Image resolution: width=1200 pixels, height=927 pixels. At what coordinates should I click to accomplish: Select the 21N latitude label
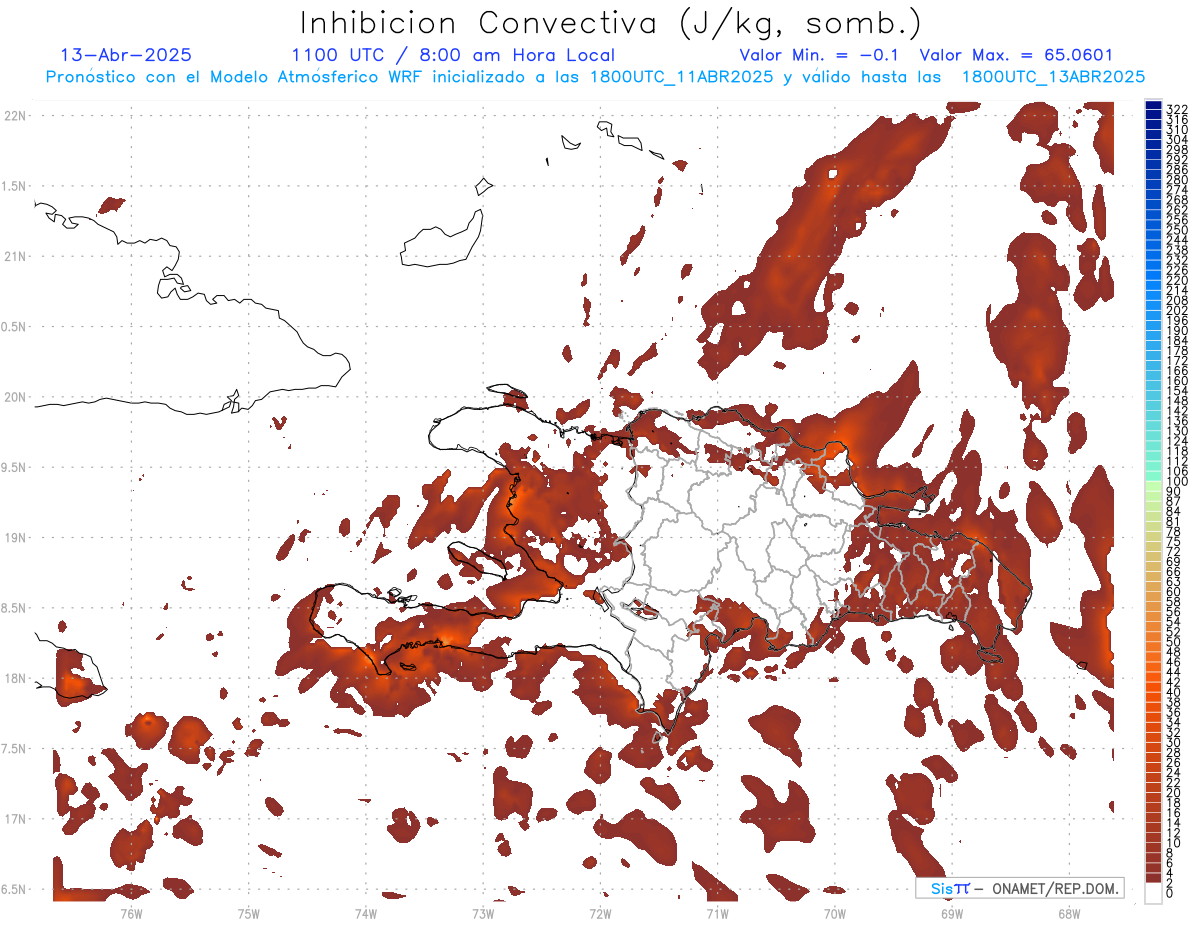point(15,256)
